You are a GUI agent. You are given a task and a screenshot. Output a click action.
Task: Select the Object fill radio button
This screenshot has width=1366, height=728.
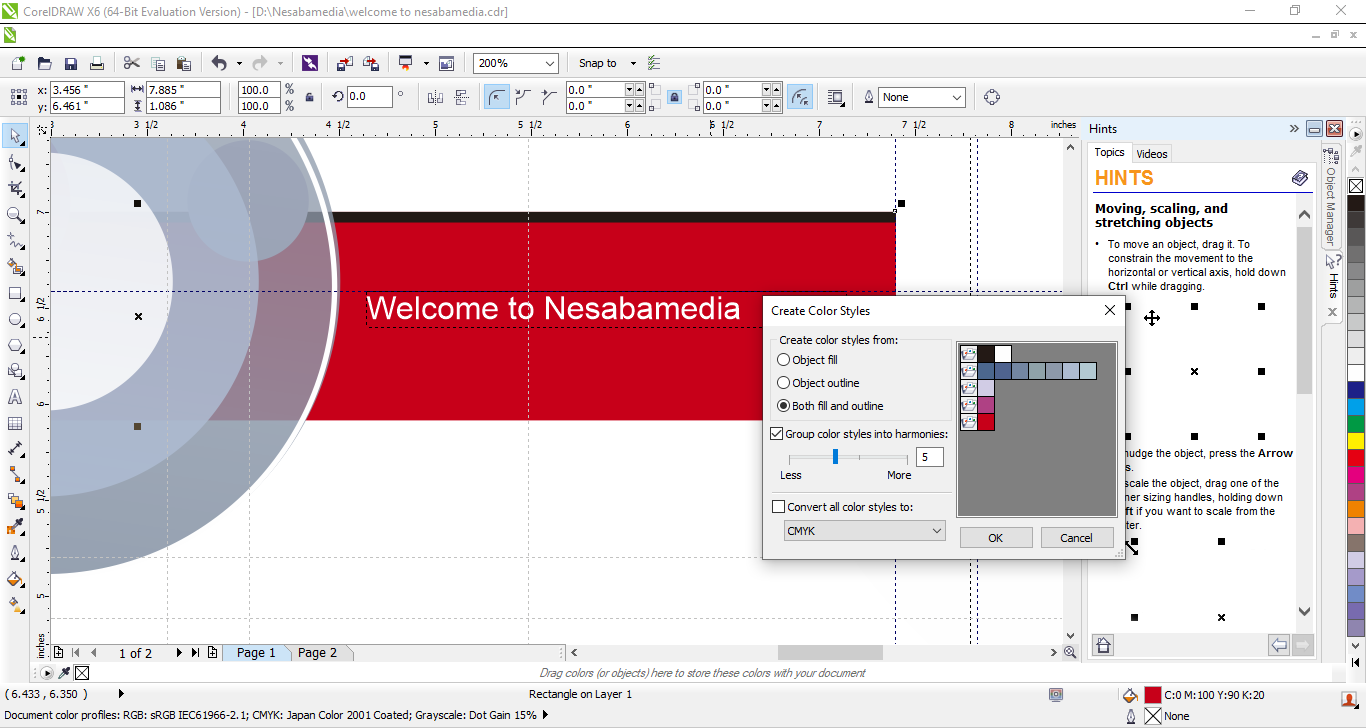[784, 360]
